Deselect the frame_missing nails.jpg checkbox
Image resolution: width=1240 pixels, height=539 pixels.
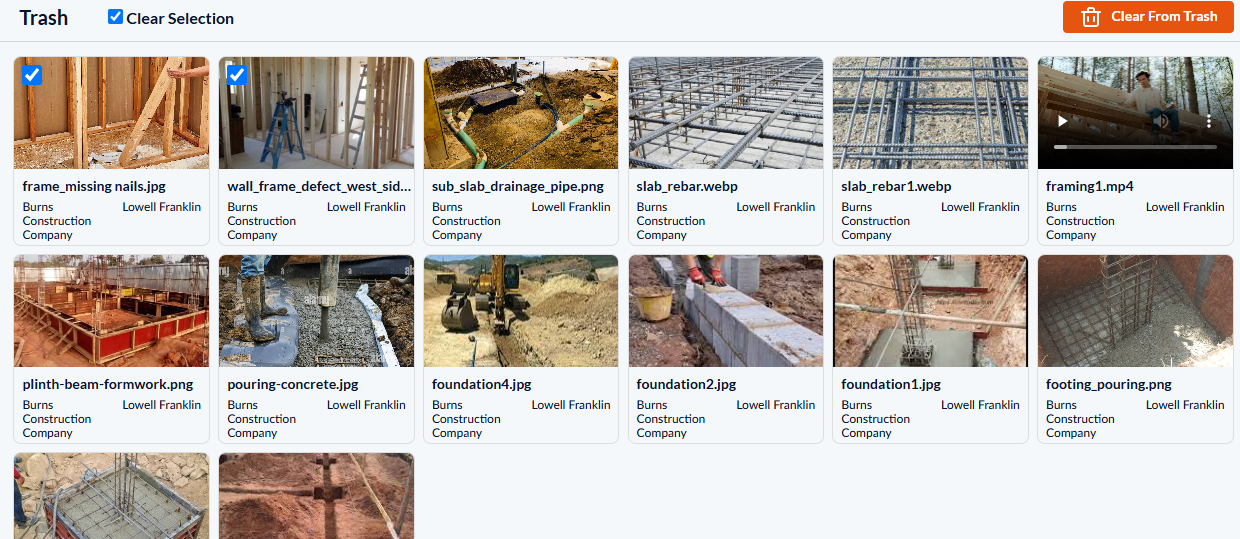tap(32, 75)
